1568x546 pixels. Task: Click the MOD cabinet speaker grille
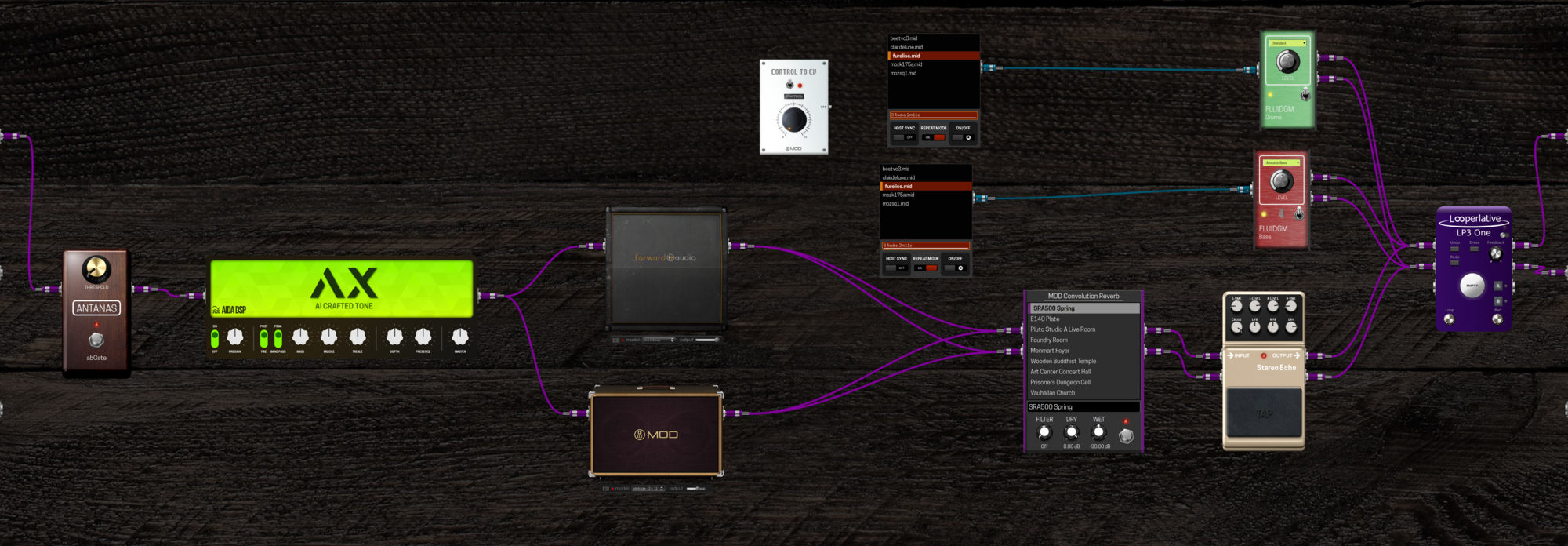656,434
